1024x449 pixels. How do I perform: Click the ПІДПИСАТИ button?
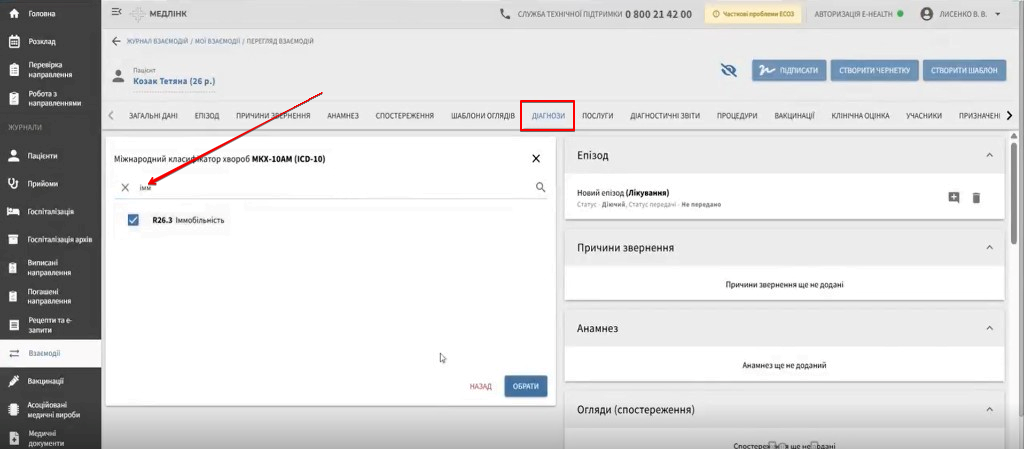coord(789,70)
